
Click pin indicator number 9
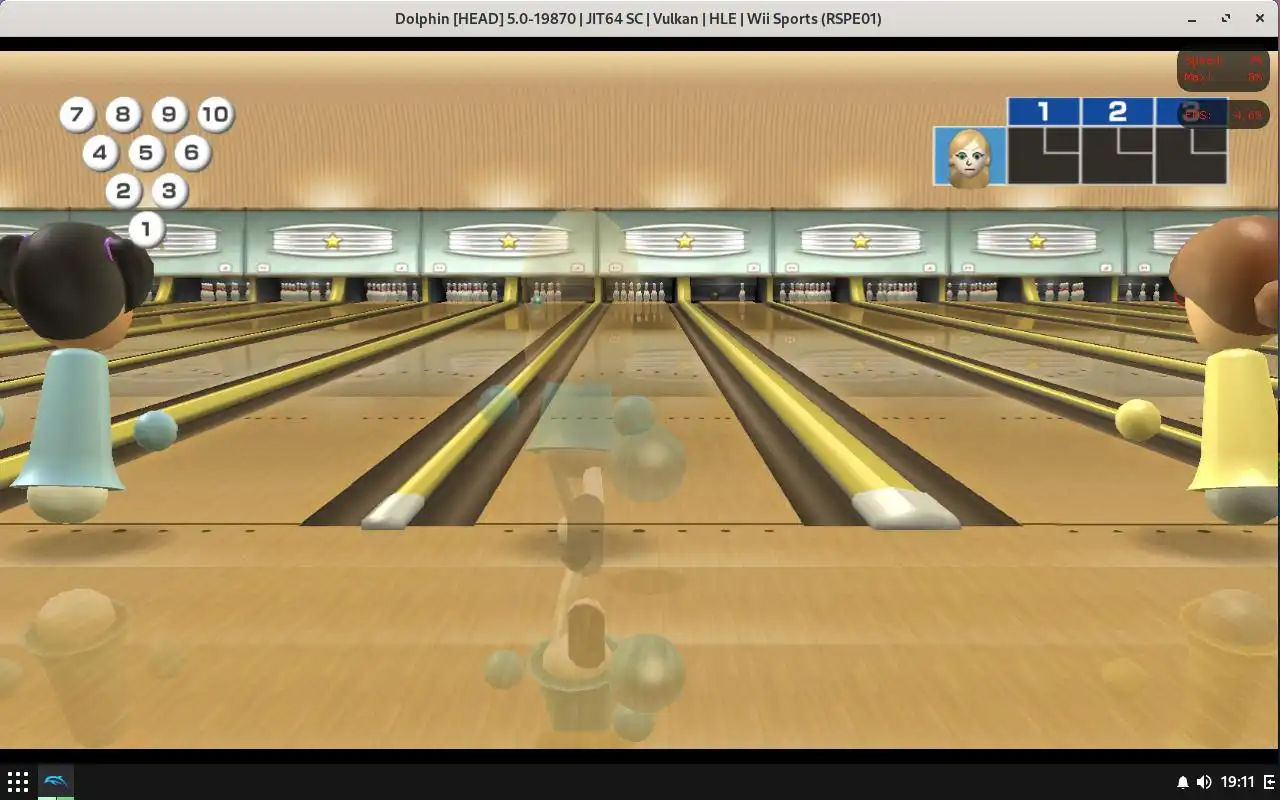click(x=169, y=114)
